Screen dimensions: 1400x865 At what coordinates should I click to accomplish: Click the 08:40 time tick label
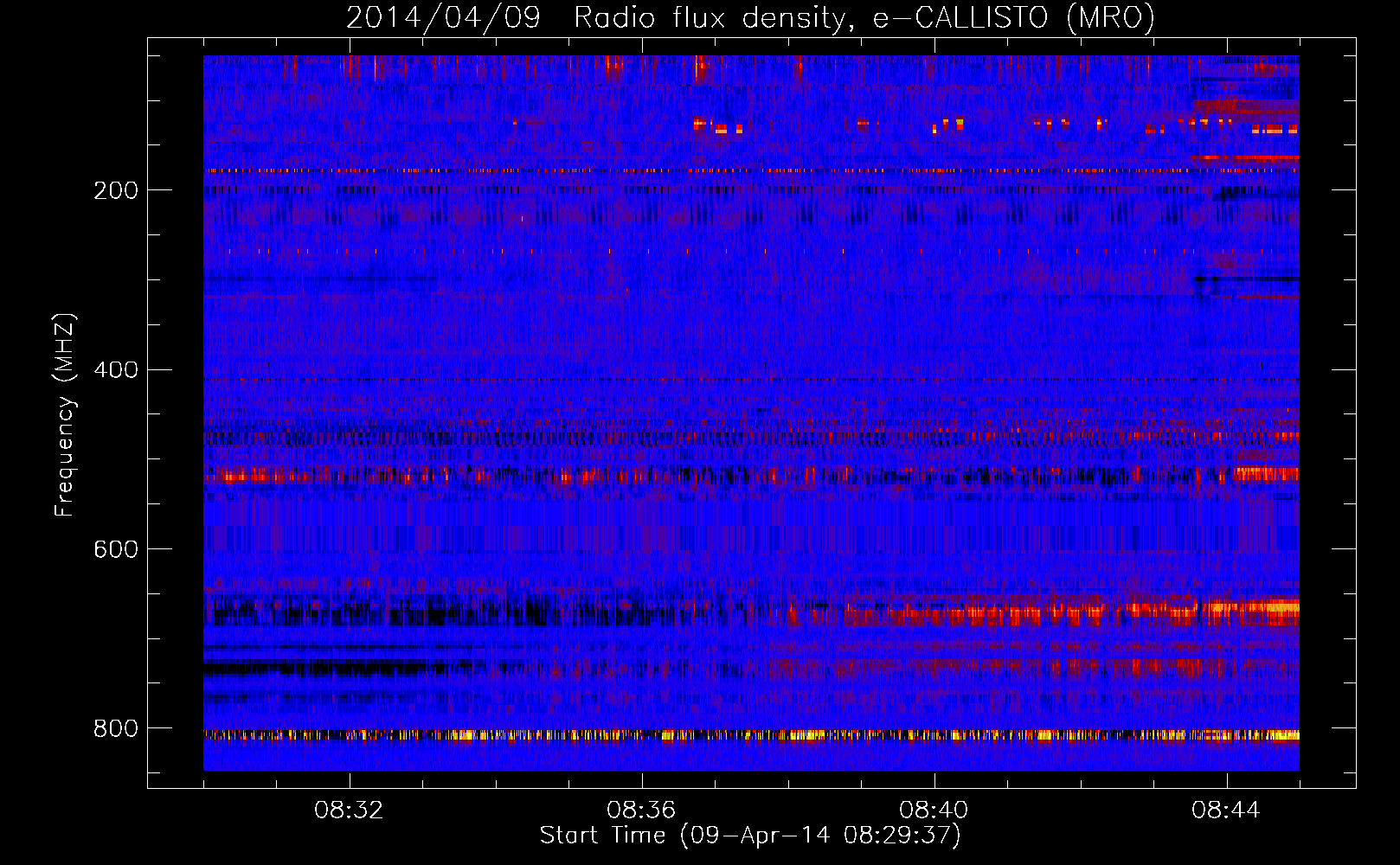click(934, 811)
